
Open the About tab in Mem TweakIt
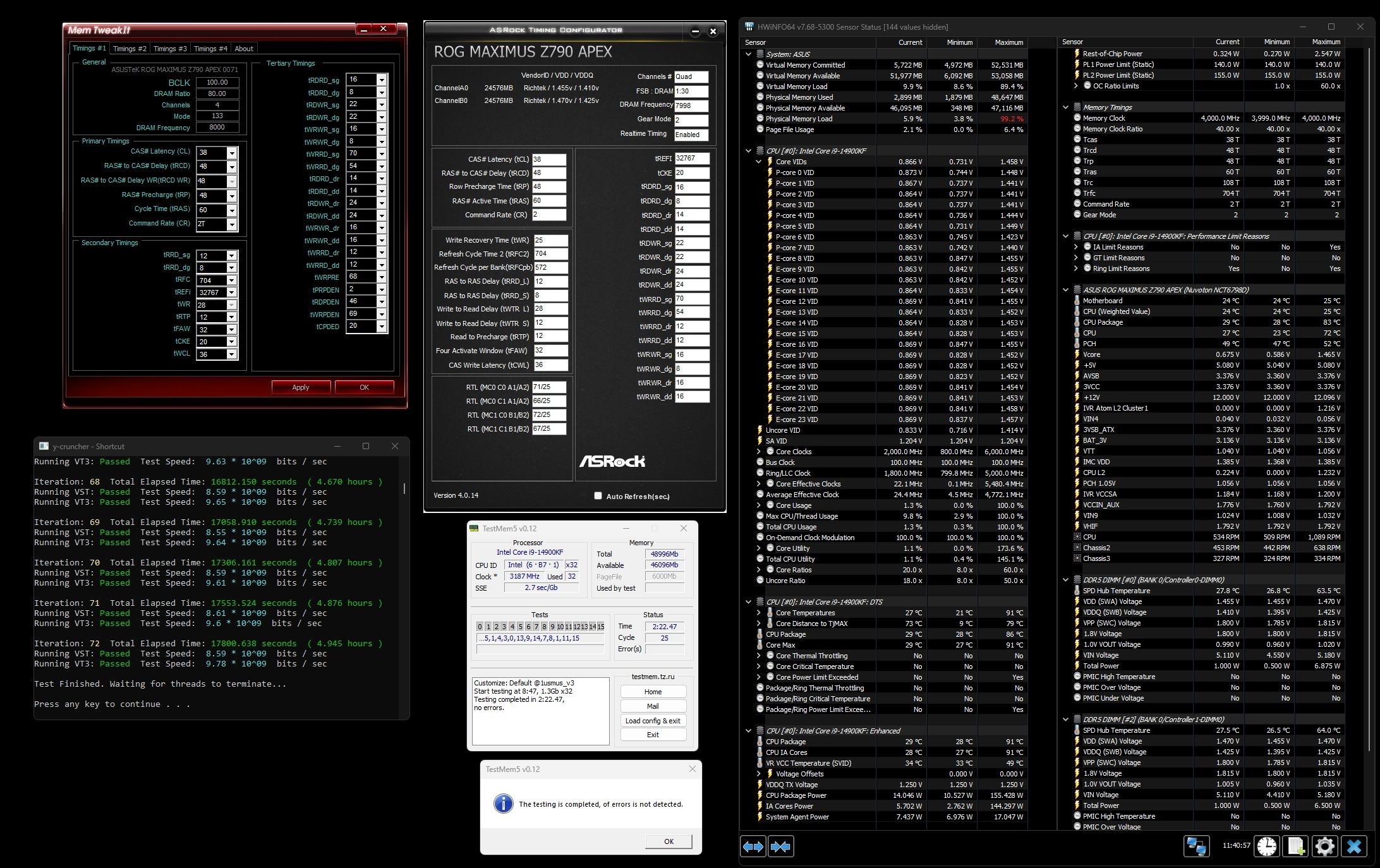click(244, 49)
